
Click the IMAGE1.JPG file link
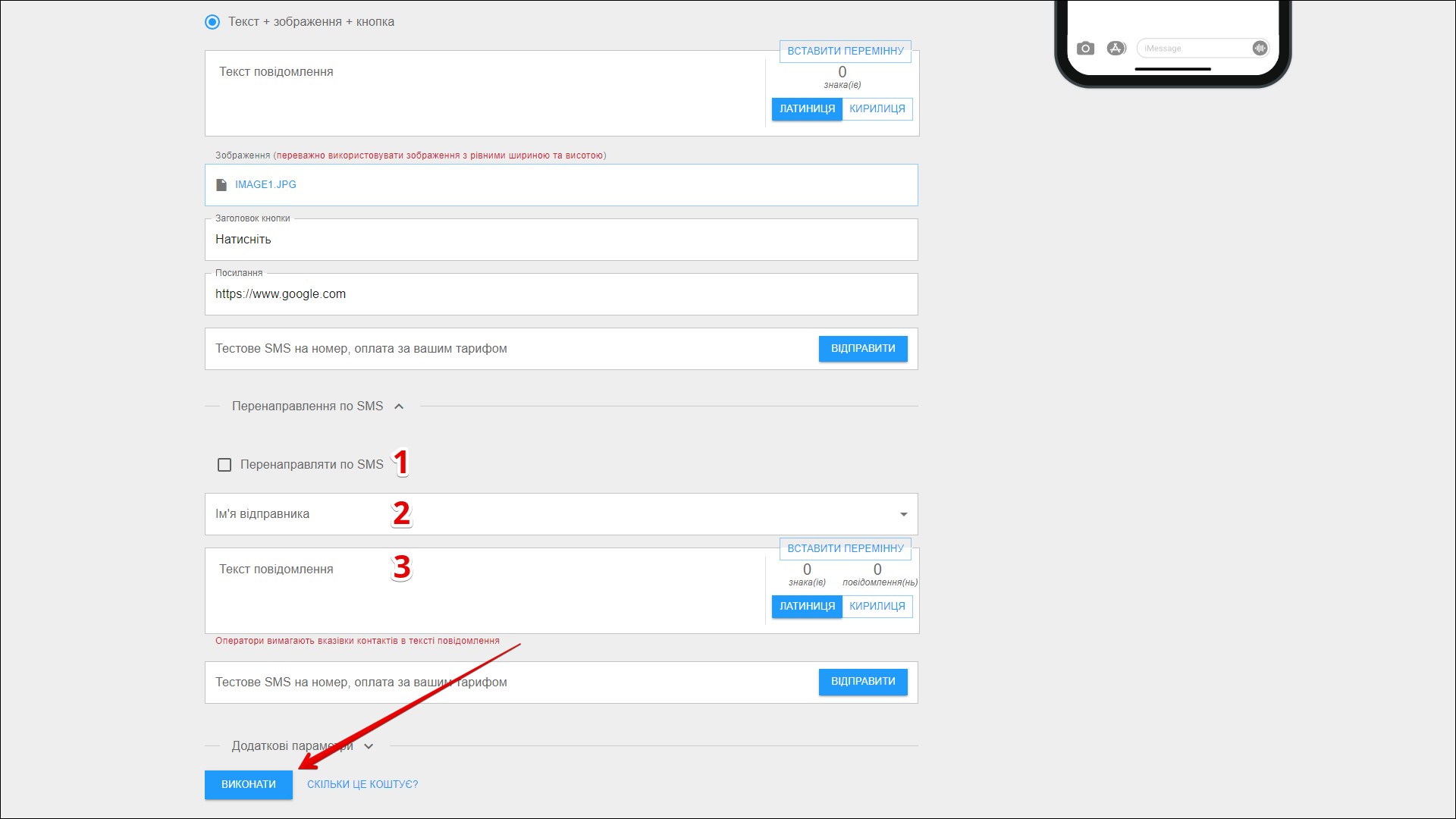point(265,185)
